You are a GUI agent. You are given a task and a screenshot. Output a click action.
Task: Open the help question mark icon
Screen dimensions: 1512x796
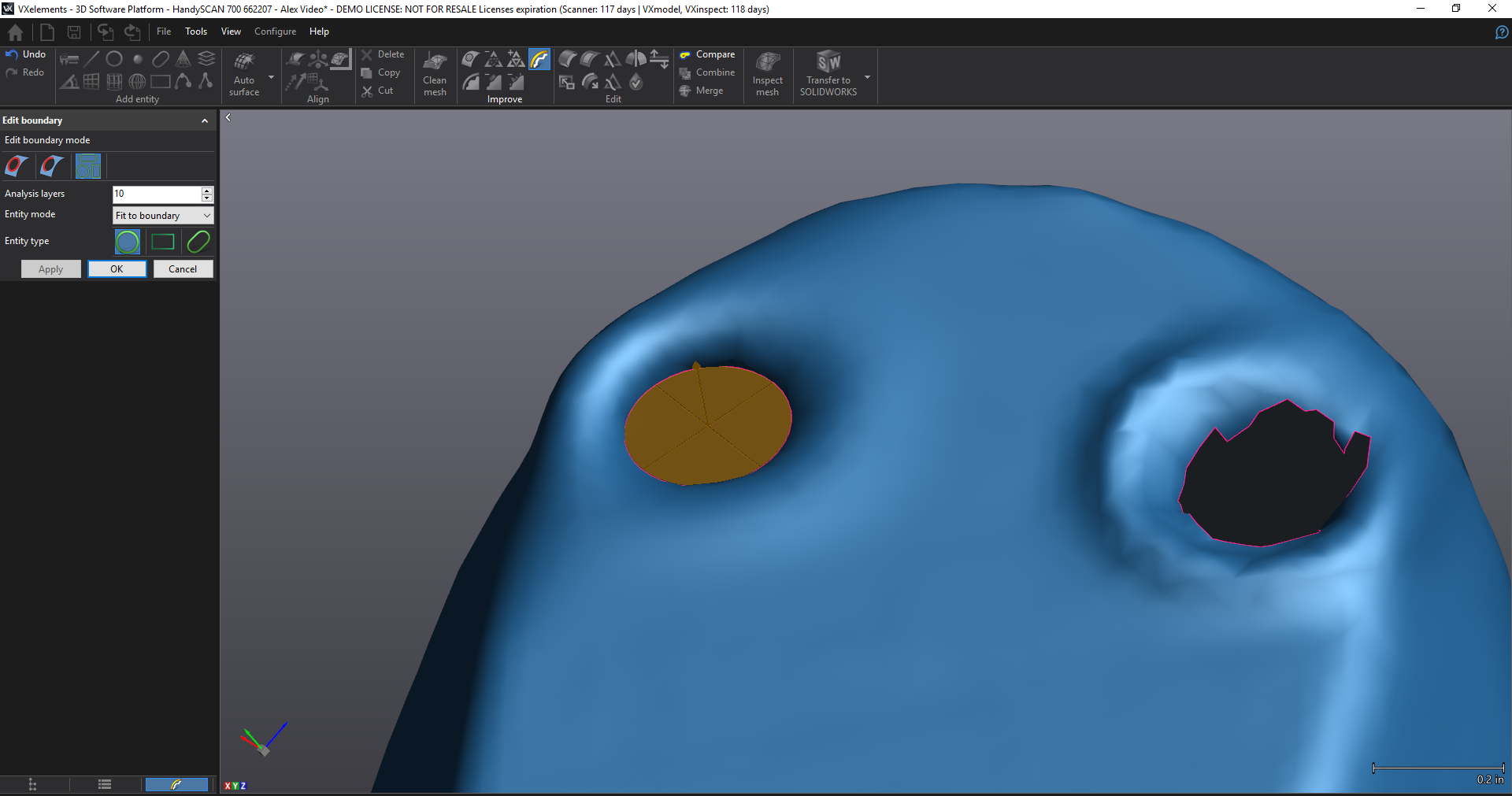(x=1502, y=32)
